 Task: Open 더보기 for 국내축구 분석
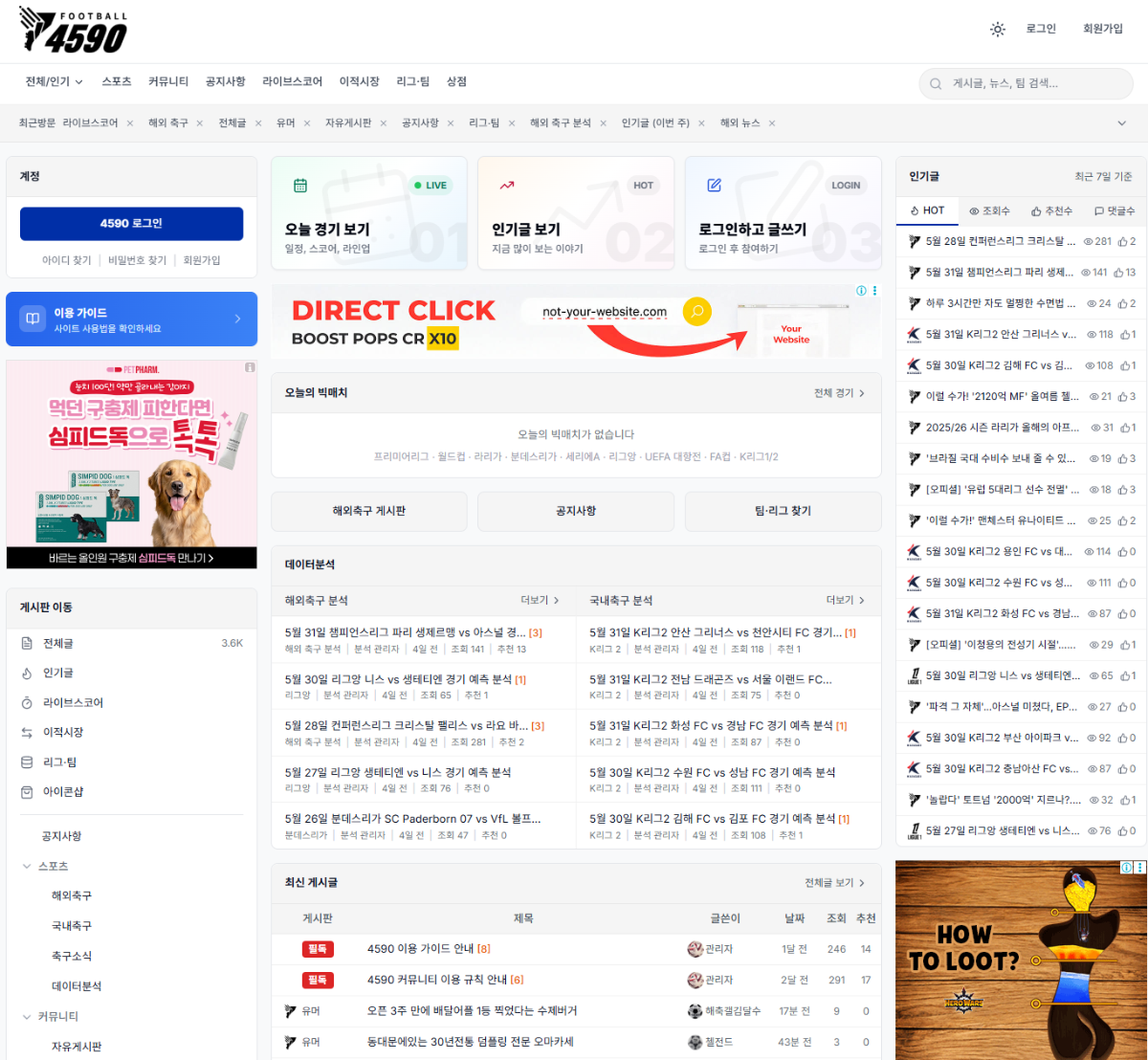[846, 601]
